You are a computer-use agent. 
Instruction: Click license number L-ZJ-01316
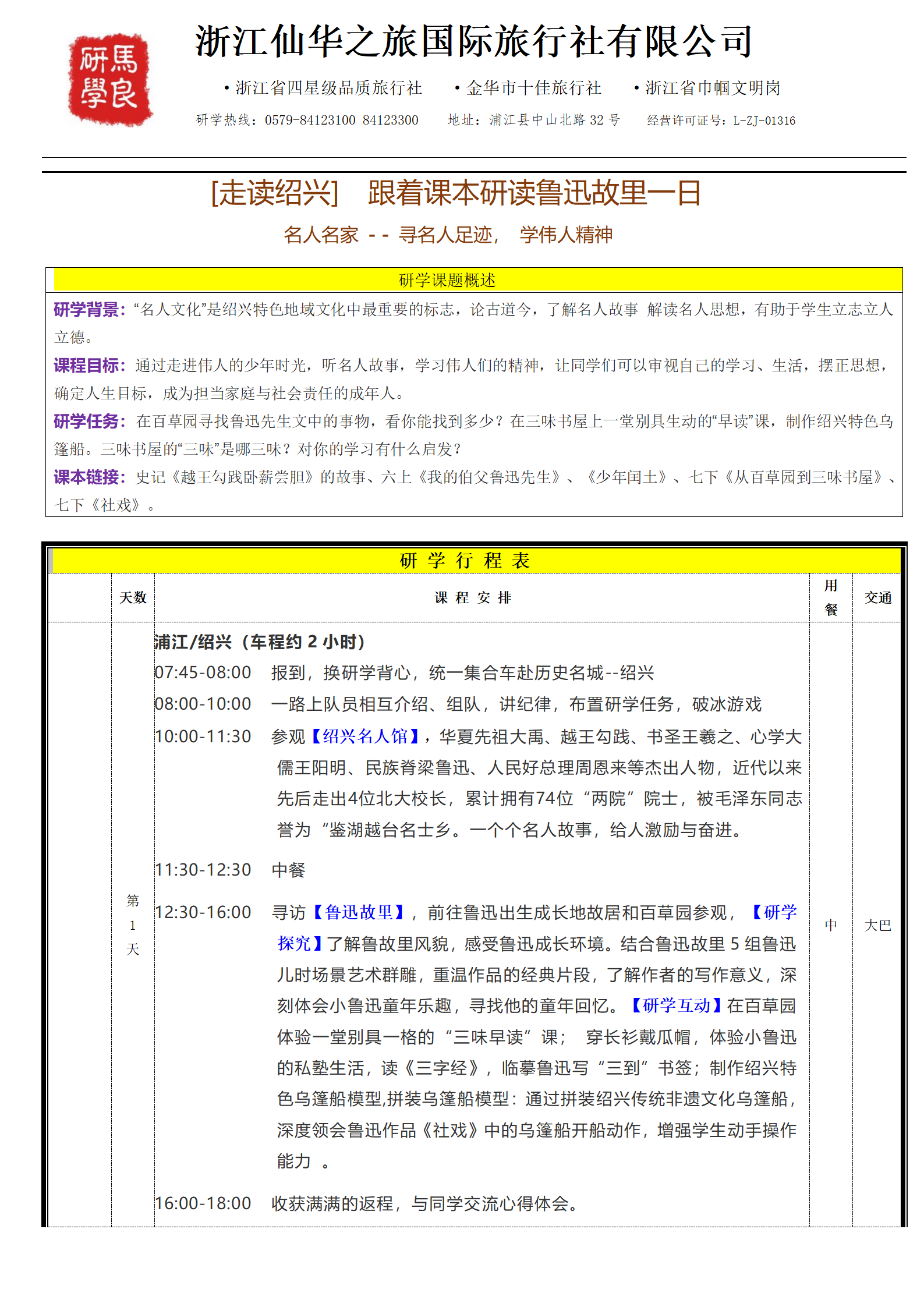(x=764, y=121)
